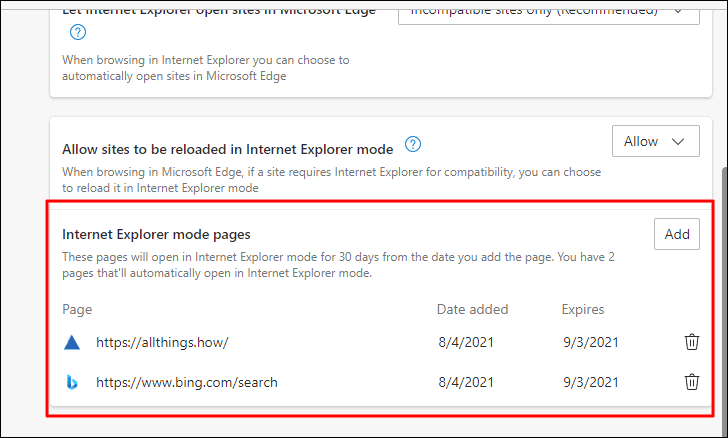Click the allthings.how triangle favicon

[x=72, y=343]
